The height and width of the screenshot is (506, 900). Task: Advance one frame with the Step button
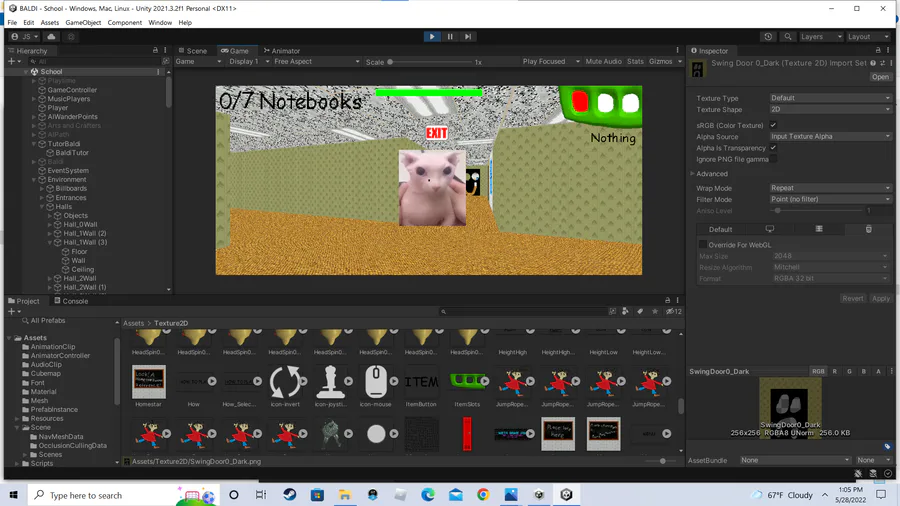pos(468,37)
